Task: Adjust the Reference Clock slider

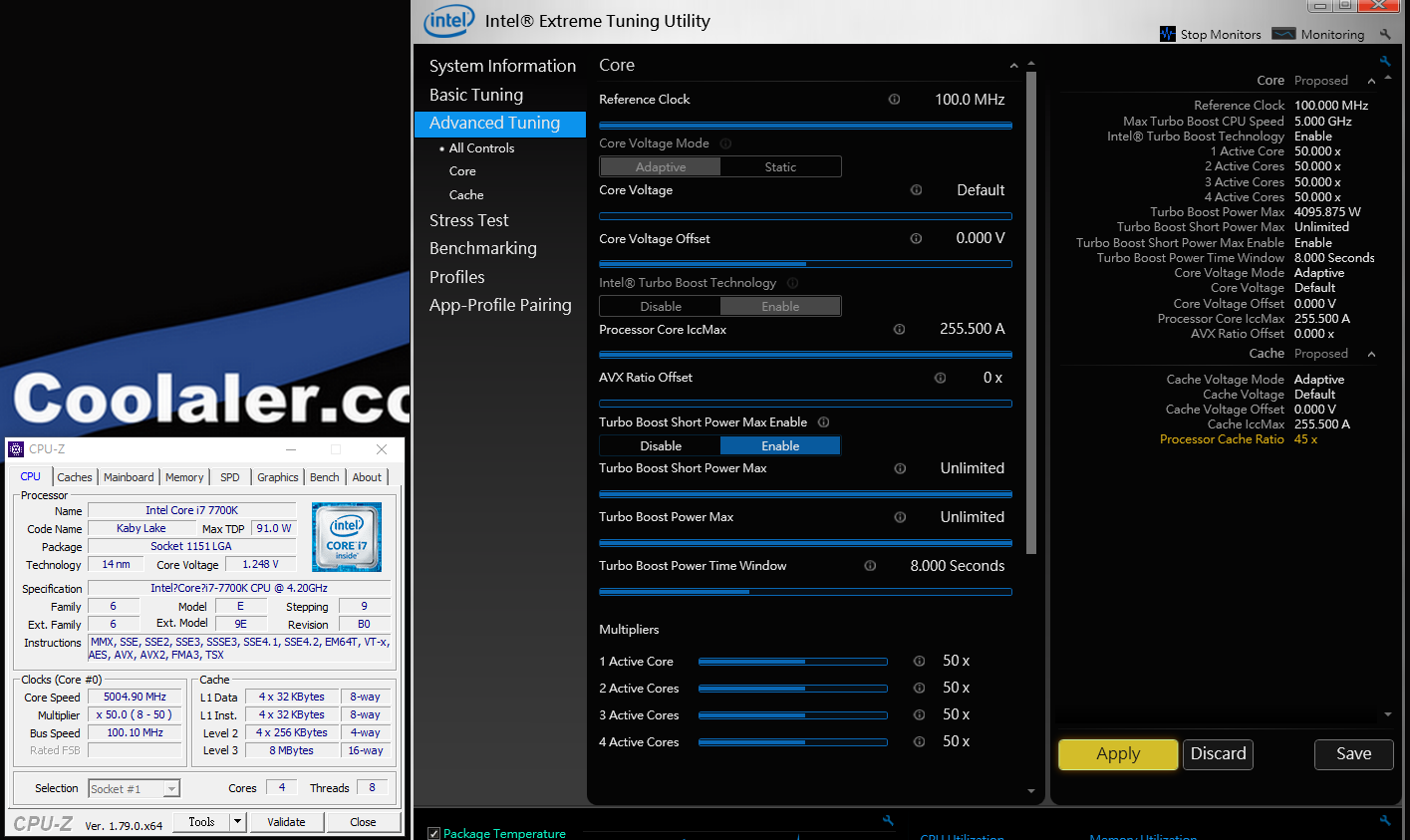Action: click(x=805, y=126)
